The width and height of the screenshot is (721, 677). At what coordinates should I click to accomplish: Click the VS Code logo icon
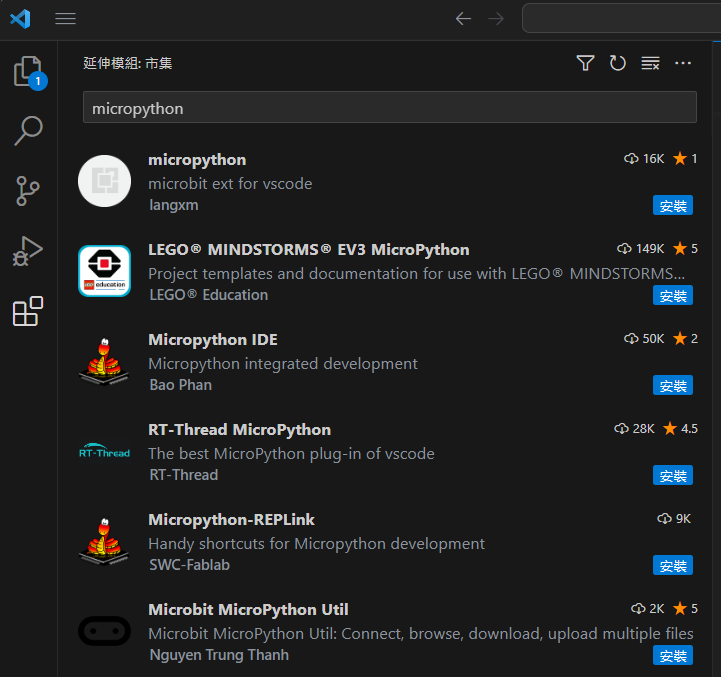tap(20, 19)
